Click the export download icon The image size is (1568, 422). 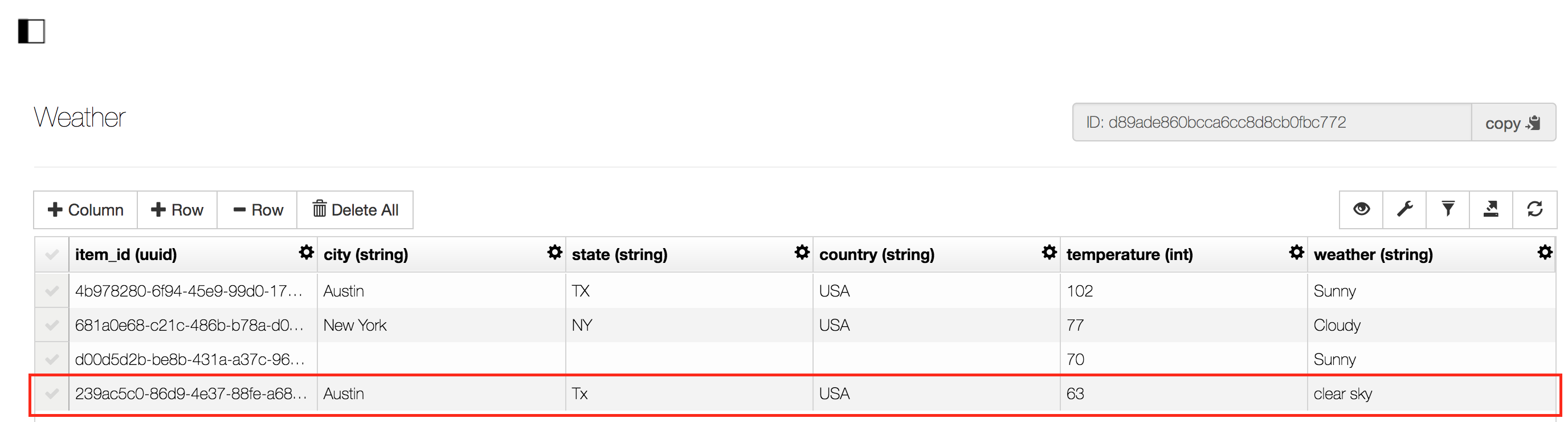tap(1491, 209)
